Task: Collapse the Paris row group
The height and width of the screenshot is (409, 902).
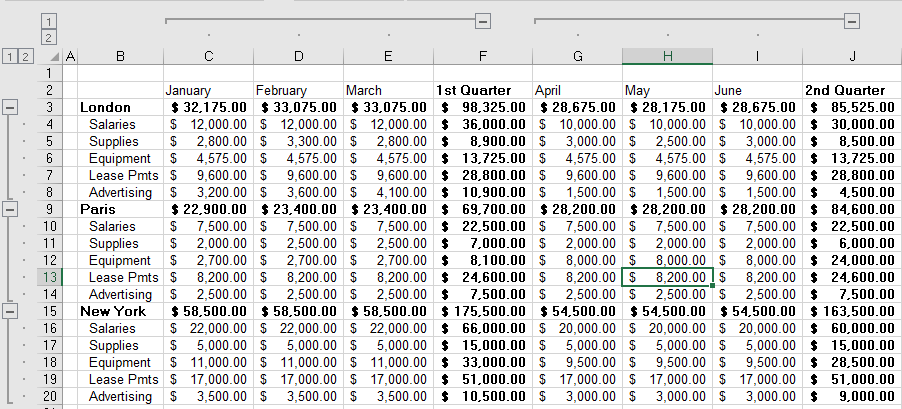Action: click(11, 209)
